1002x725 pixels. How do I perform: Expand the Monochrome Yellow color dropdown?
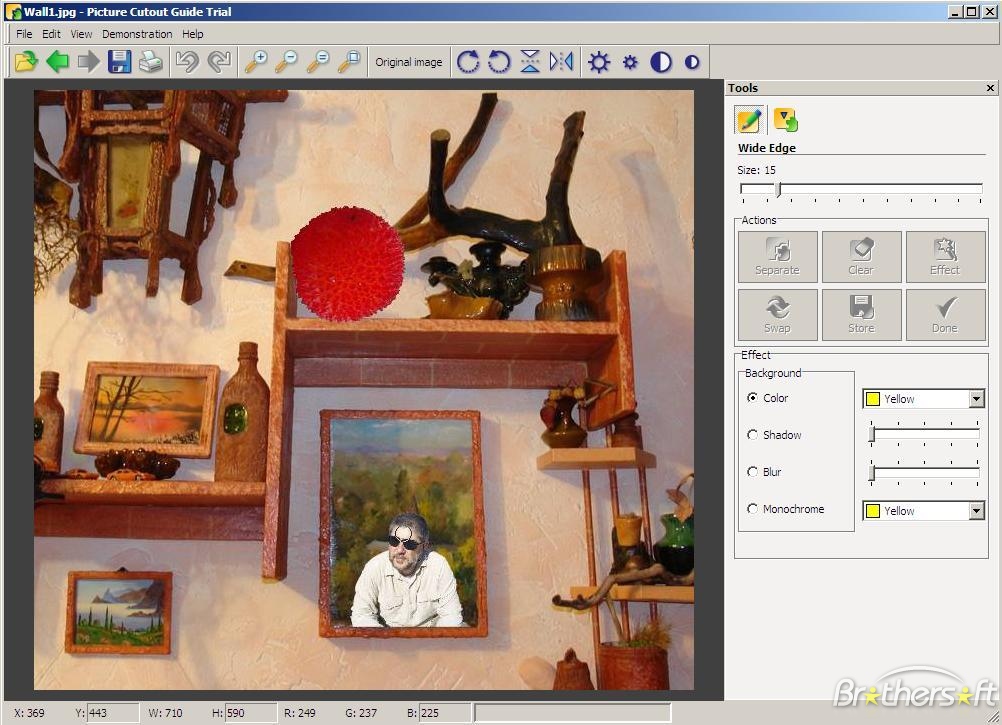[976, 511]
